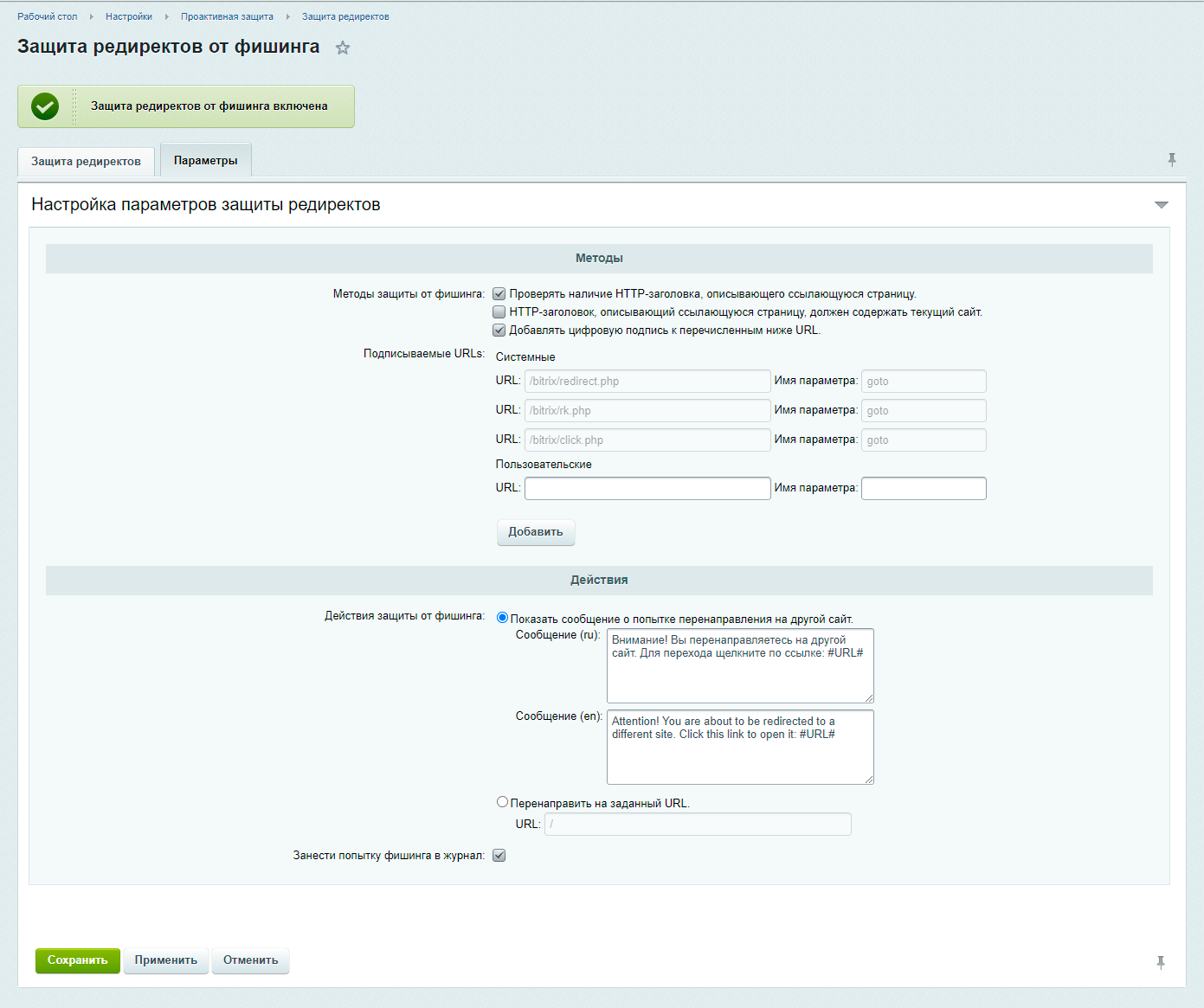Screen dimensions: 1204x1008
Task: Click the 'Системные' label
Action: 525,357
